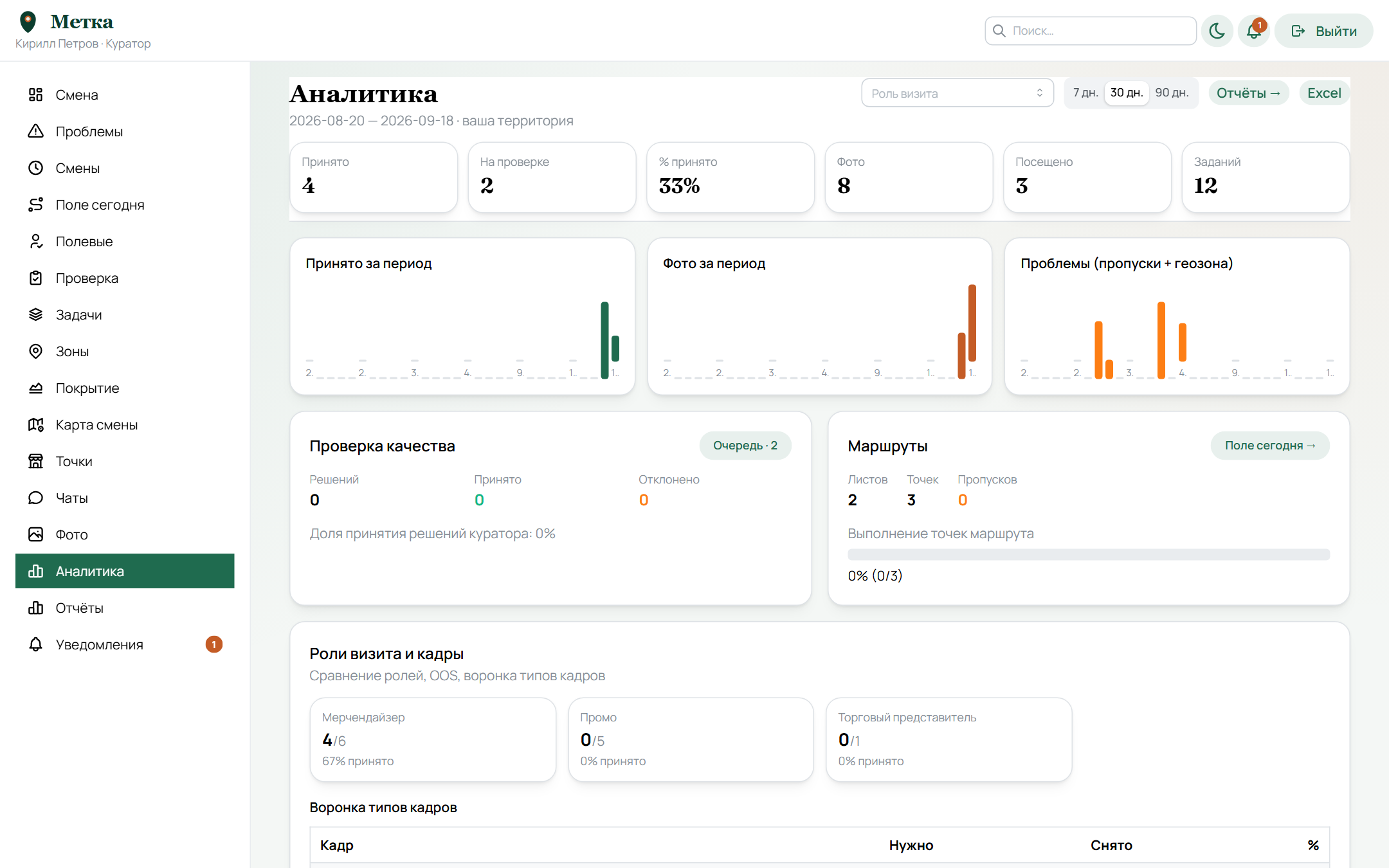Click the route completion progress bar
The image size is (1389, 868).
[x=1088, y=554]
